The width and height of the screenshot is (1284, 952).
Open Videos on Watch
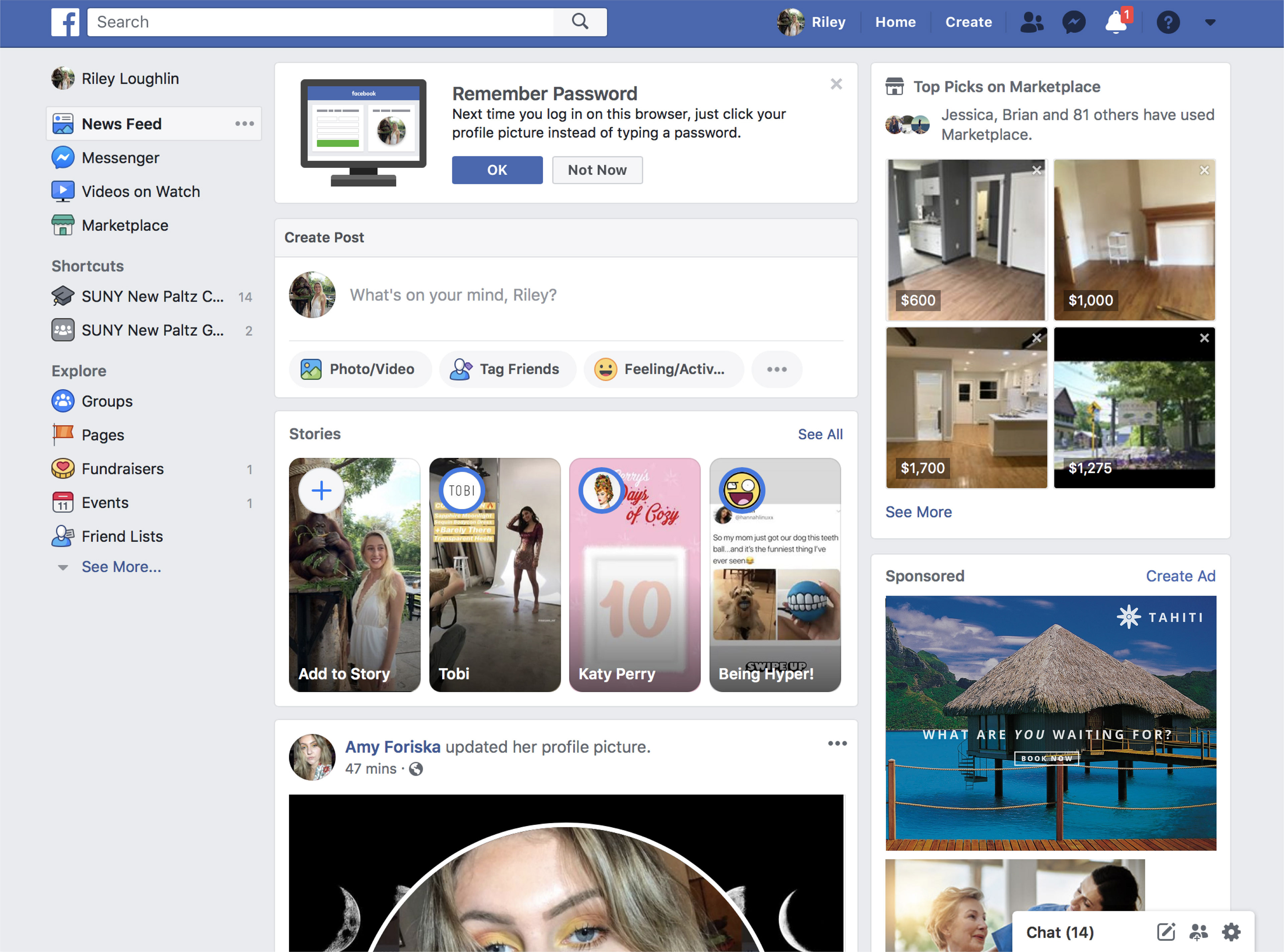point(126,191)
